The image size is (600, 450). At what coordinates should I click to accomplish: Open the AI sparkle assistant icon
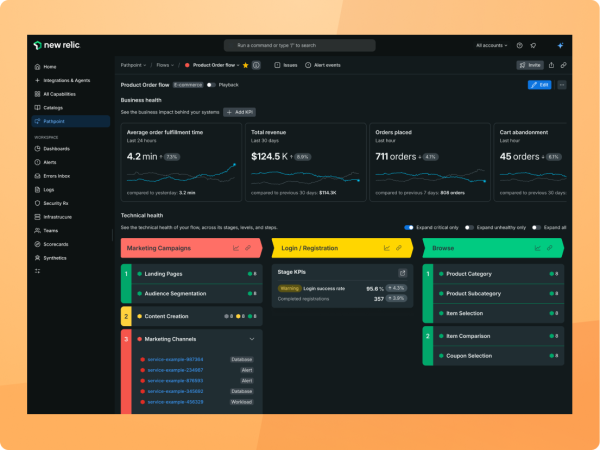click(x=560, y=46)
